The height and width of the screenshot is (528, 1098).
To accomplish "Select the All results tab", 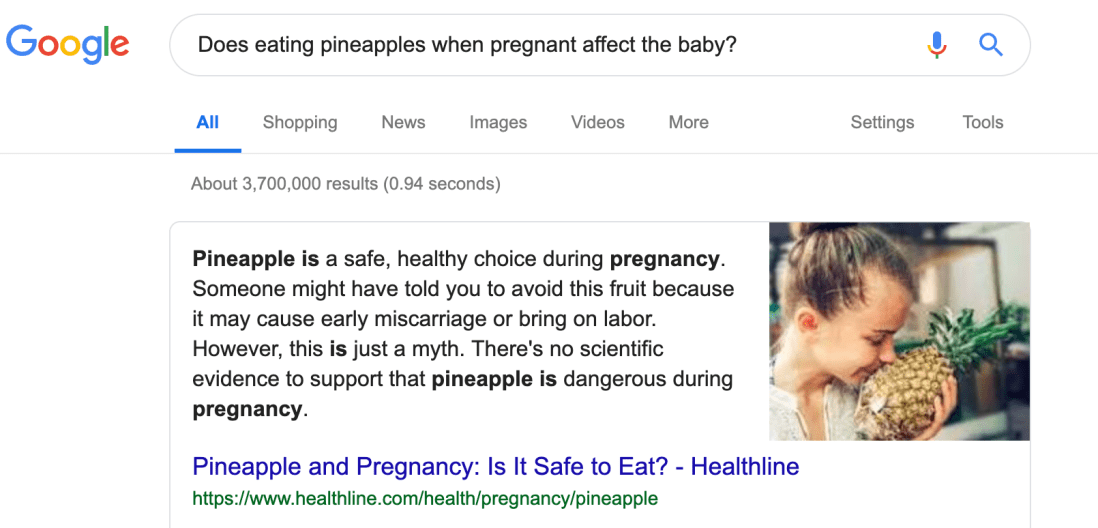I will tap(208, 122).
